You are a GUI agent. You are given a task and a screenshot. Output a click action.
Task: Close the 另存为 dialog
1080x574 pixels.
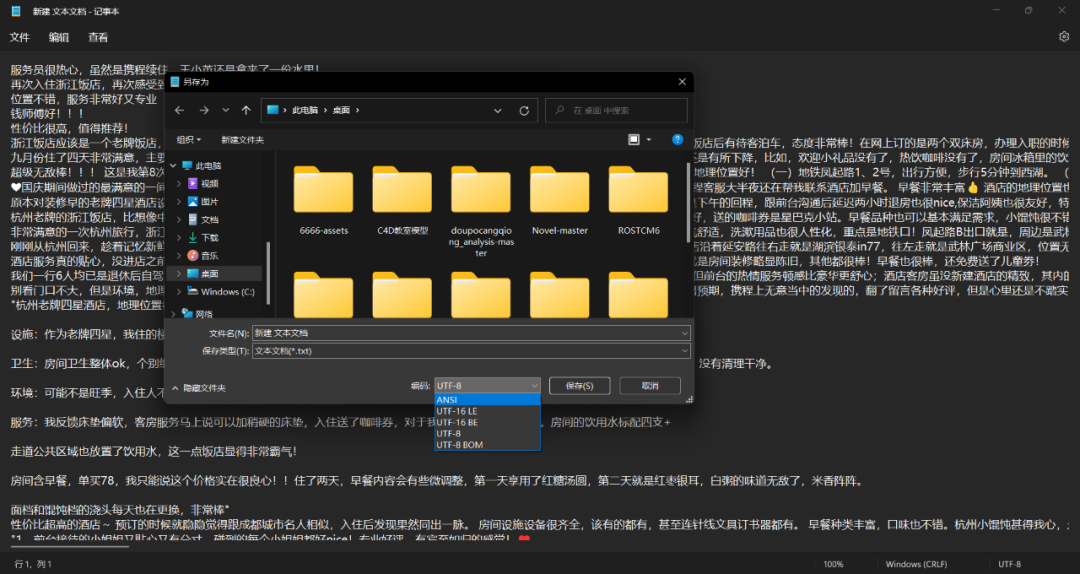(682, 81)
